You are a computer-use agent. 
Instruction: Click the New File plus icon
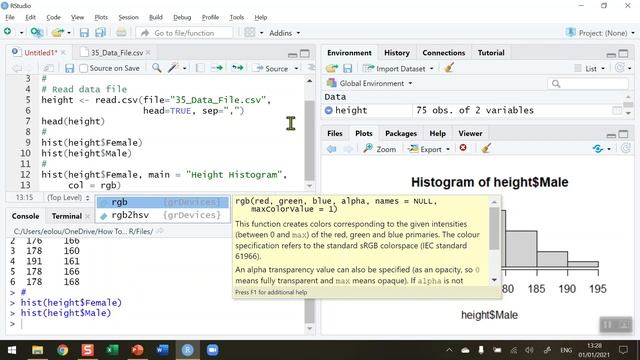[8, 32]
